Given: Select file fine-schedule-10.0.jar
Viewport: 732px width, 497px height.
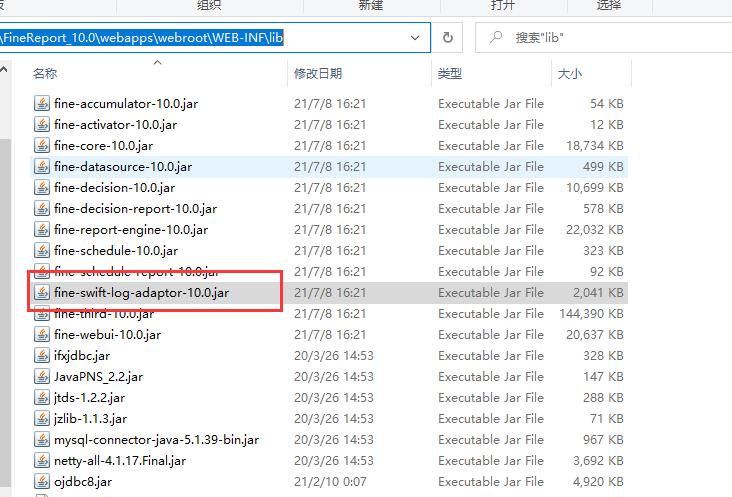Looking at the screenshot, I should [116, 250].
